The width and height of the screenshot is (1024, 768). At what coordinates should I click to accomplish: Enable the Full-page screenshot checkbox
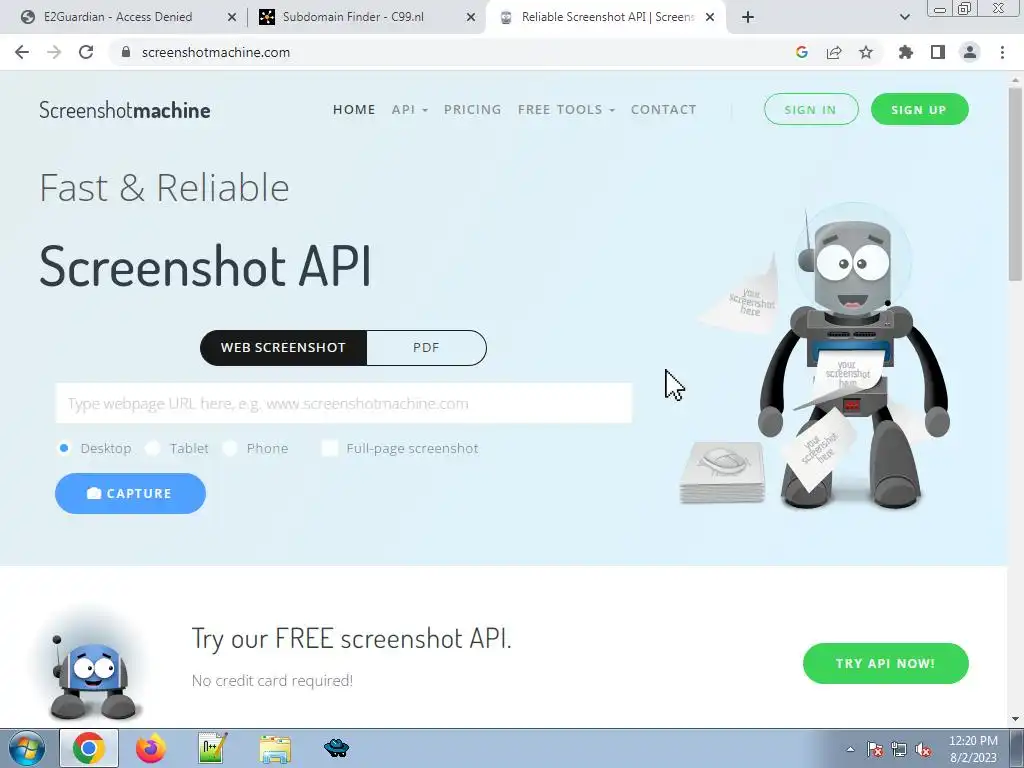pyautogui.click(x=330, y=448)
